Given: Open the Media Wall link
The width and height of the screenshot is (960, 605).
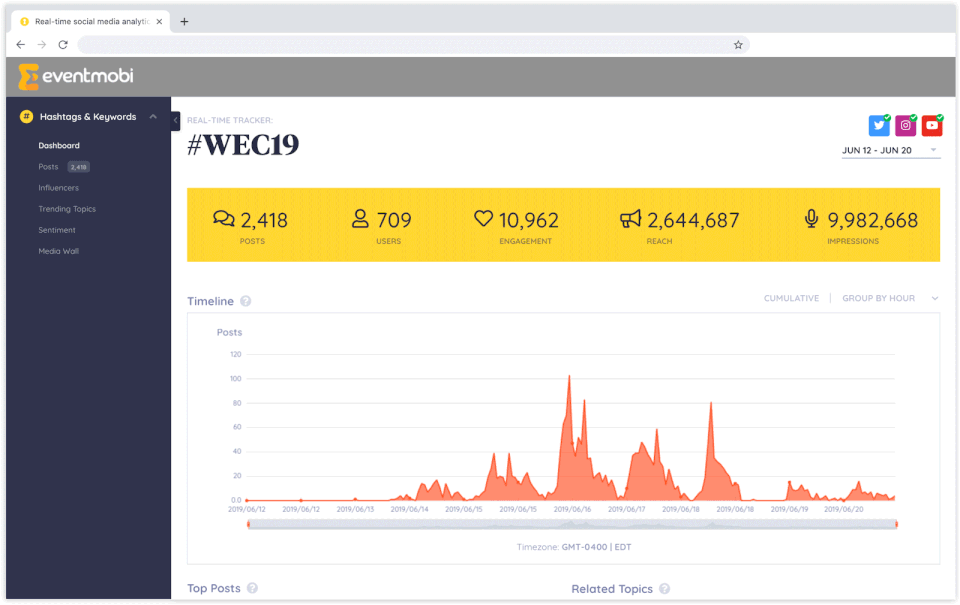Looking at the screenshot, I should pyautogui.click(x=58, y=251).
